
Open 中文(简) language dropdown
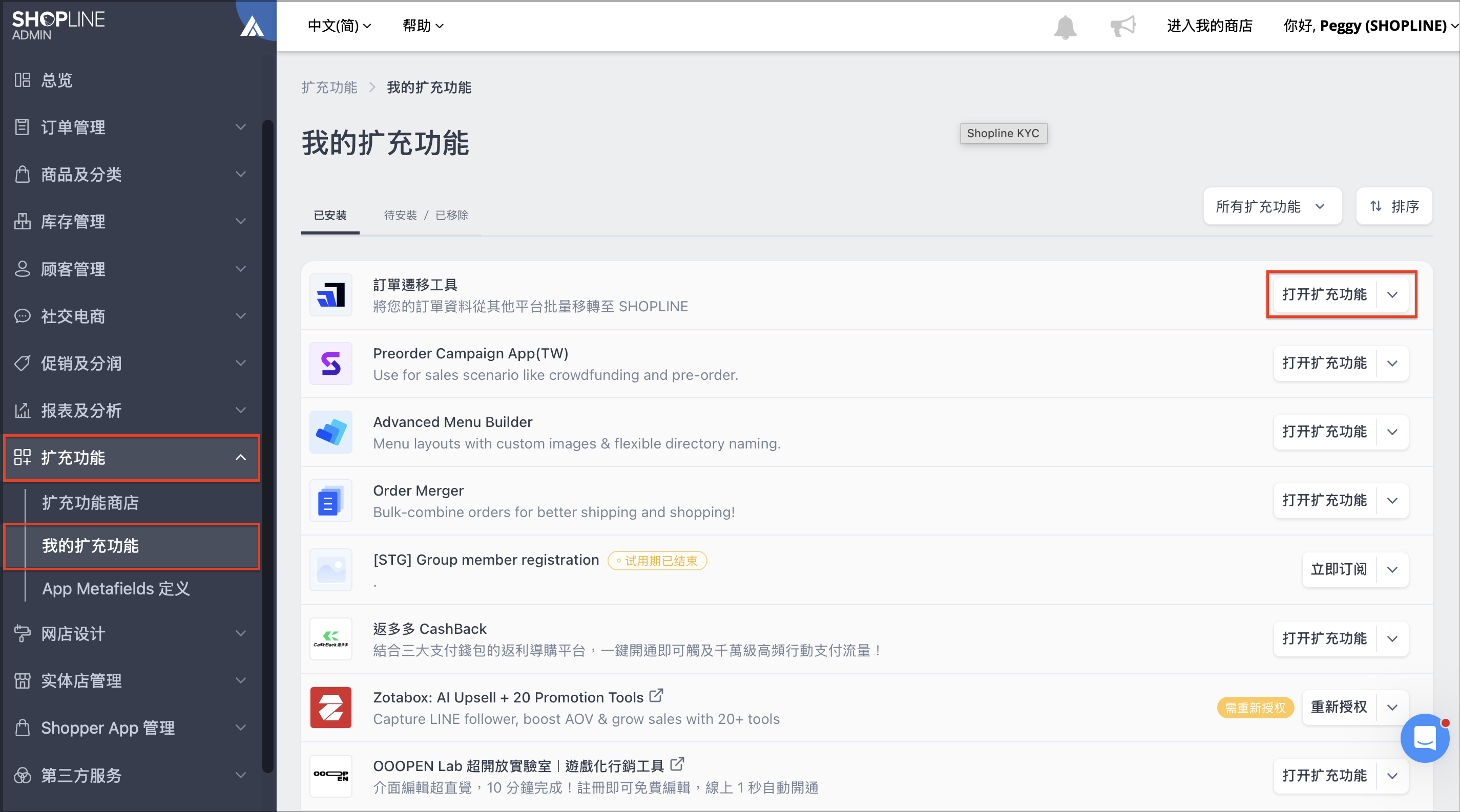click(339, 26)
